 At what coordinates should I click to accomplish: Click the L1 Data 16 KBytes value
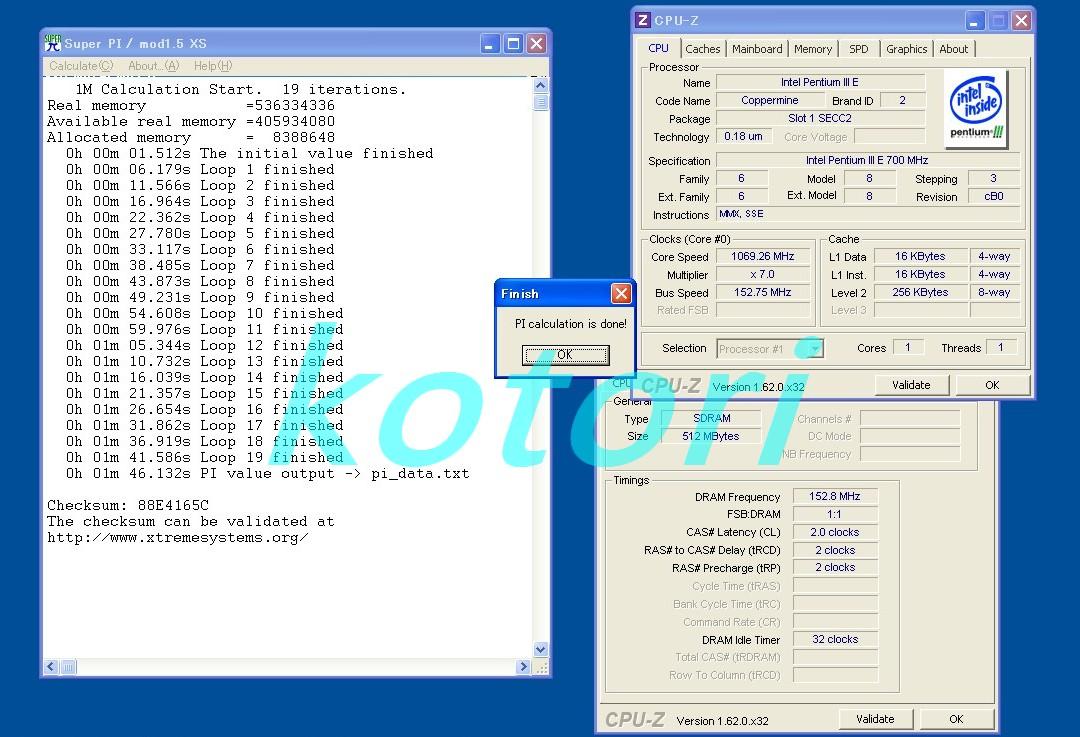pos(921,256)
